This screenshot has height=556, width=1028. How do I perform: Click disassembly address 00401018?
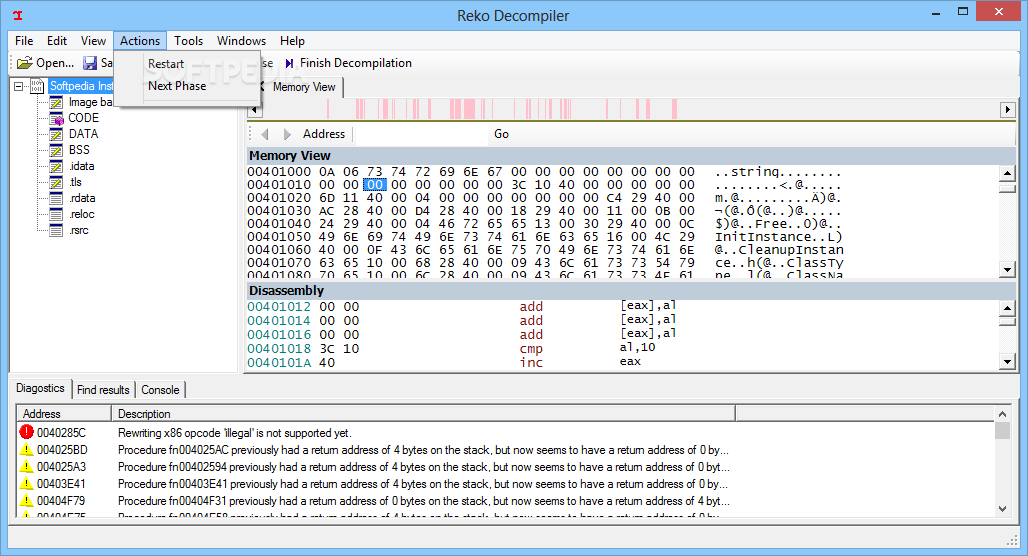click(x=279, y=348)
